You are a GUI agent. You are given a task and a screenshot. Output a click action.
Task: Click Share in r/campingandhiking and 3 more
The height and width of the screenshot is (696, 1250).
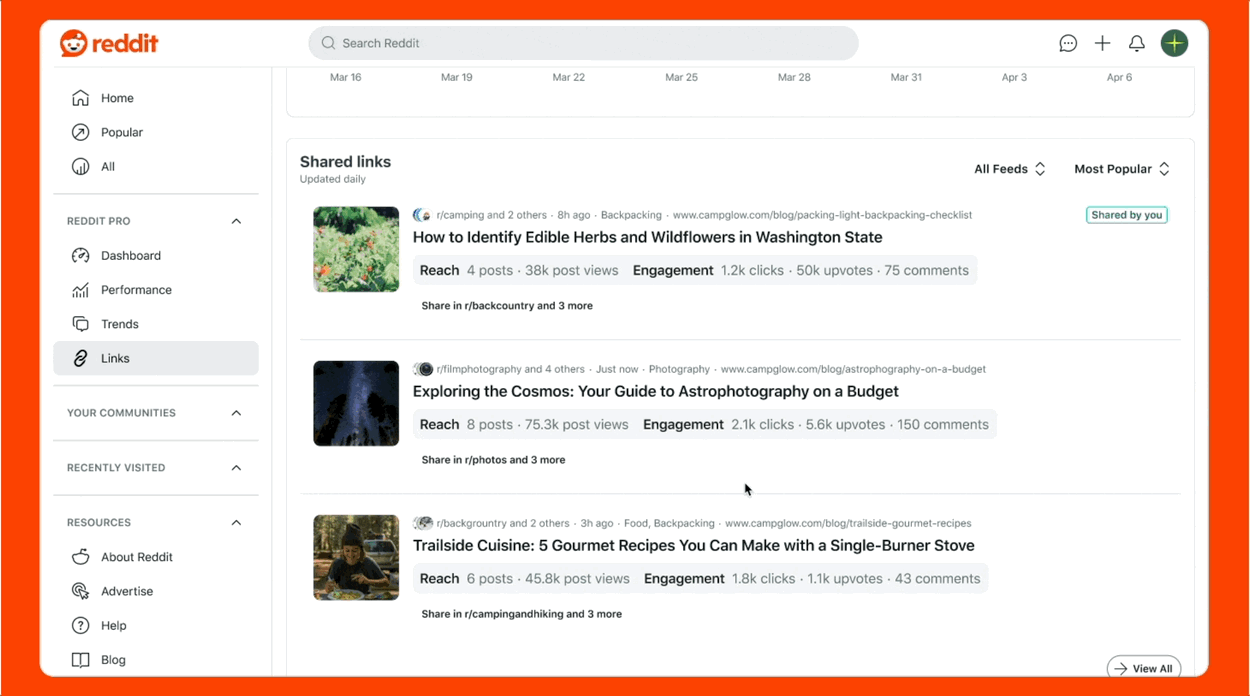click(521, 614)
